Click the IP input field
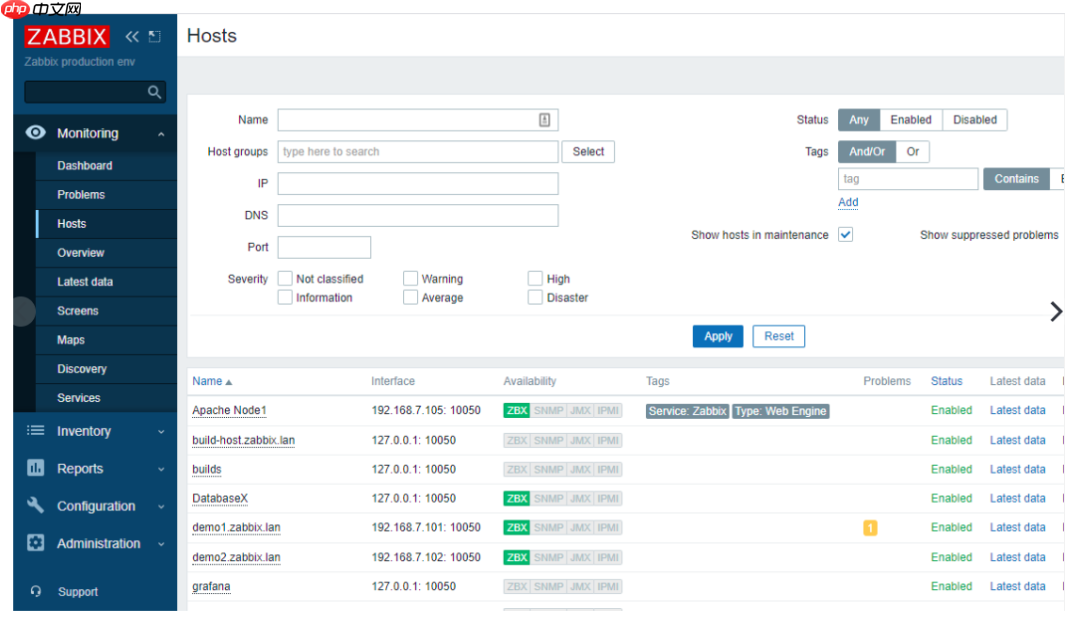The height and width of the screenshot is (625, 1080). point(417,183)
